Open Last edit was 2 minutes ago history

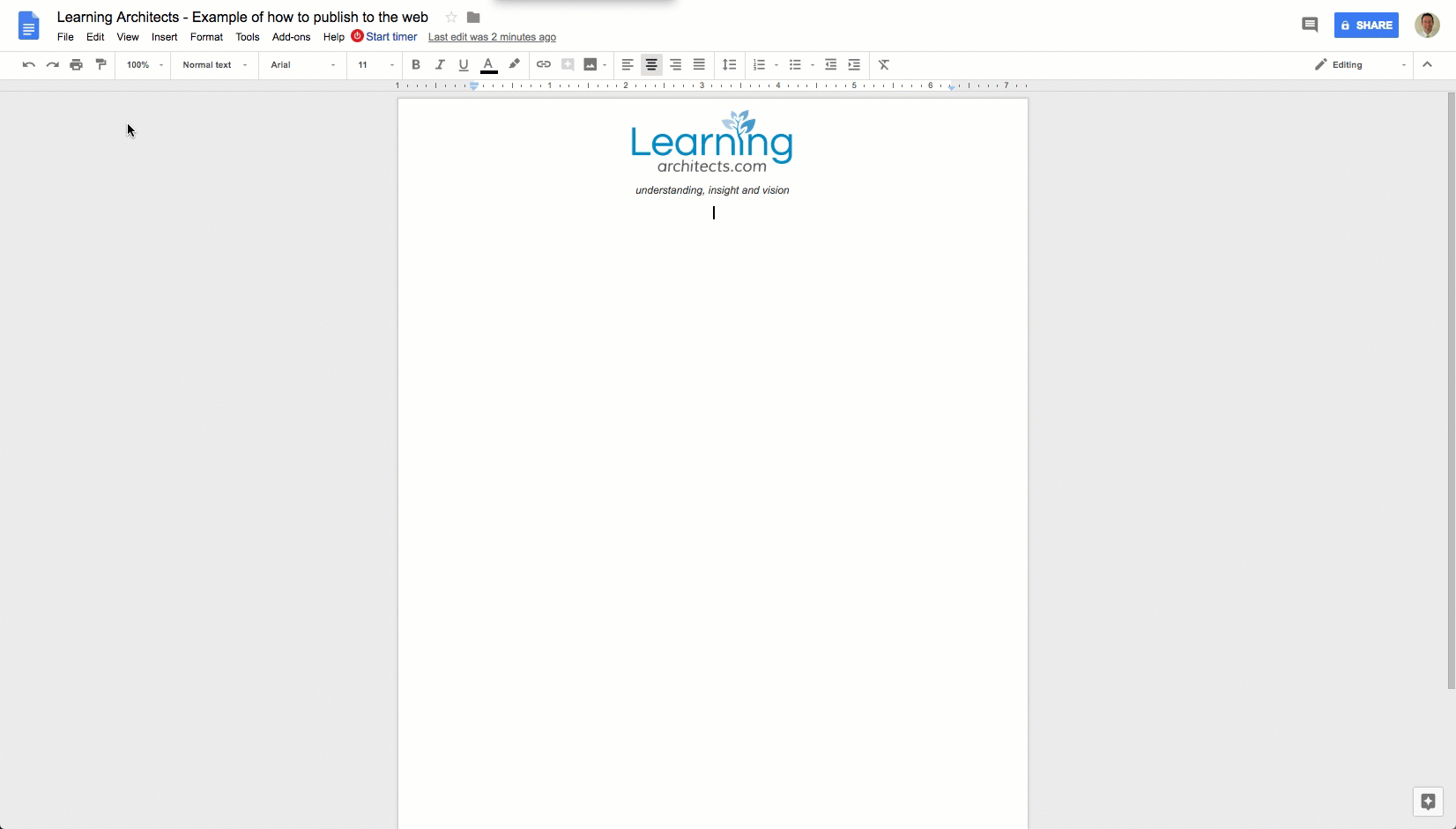coord(492,37)
